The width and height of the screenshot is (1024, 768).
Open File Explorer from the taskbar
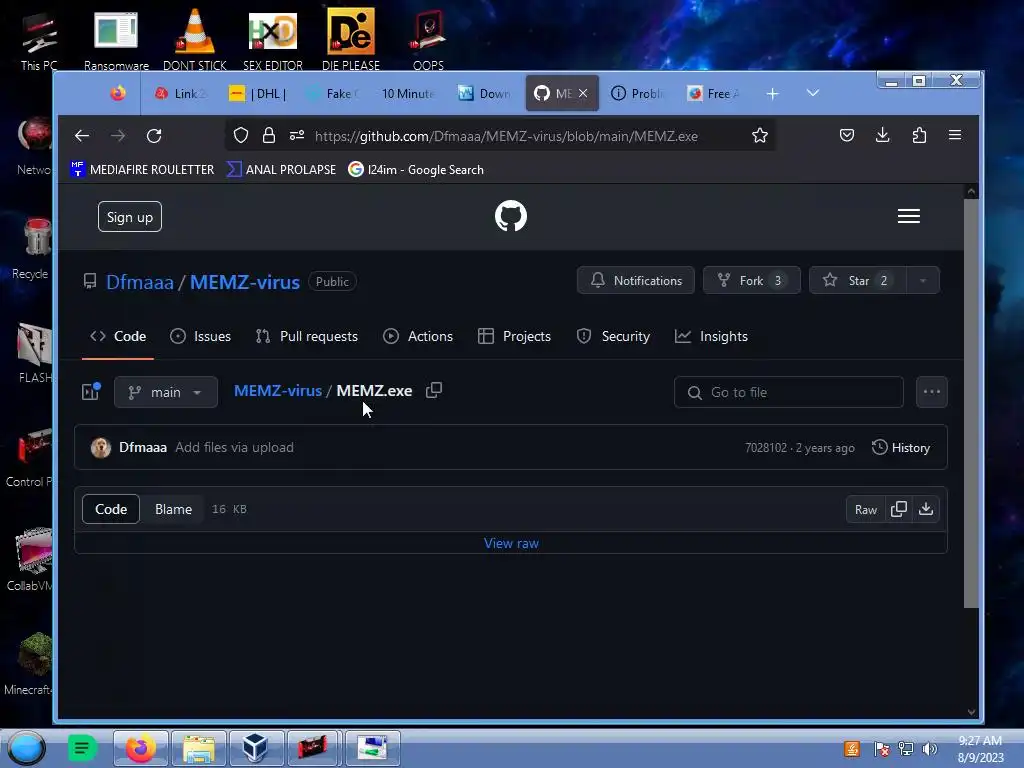click(199, 748)
